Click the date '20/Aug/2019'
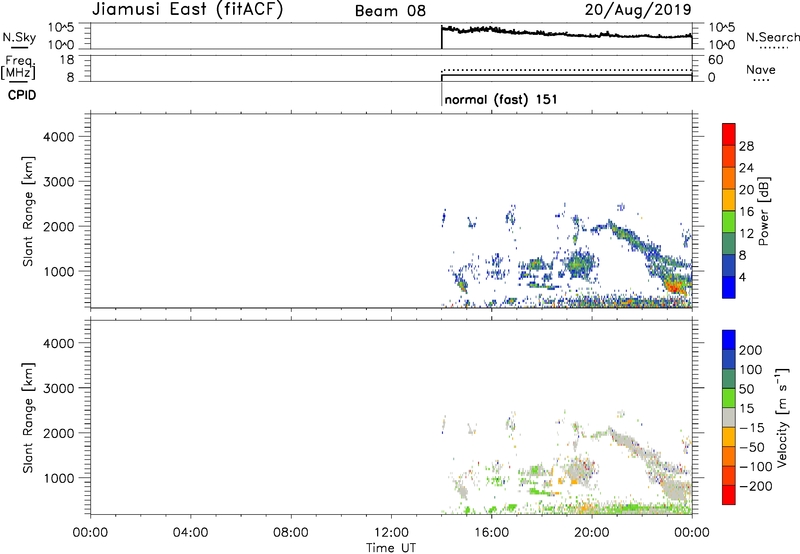This screenshot has height=554, width=800. 638,10
